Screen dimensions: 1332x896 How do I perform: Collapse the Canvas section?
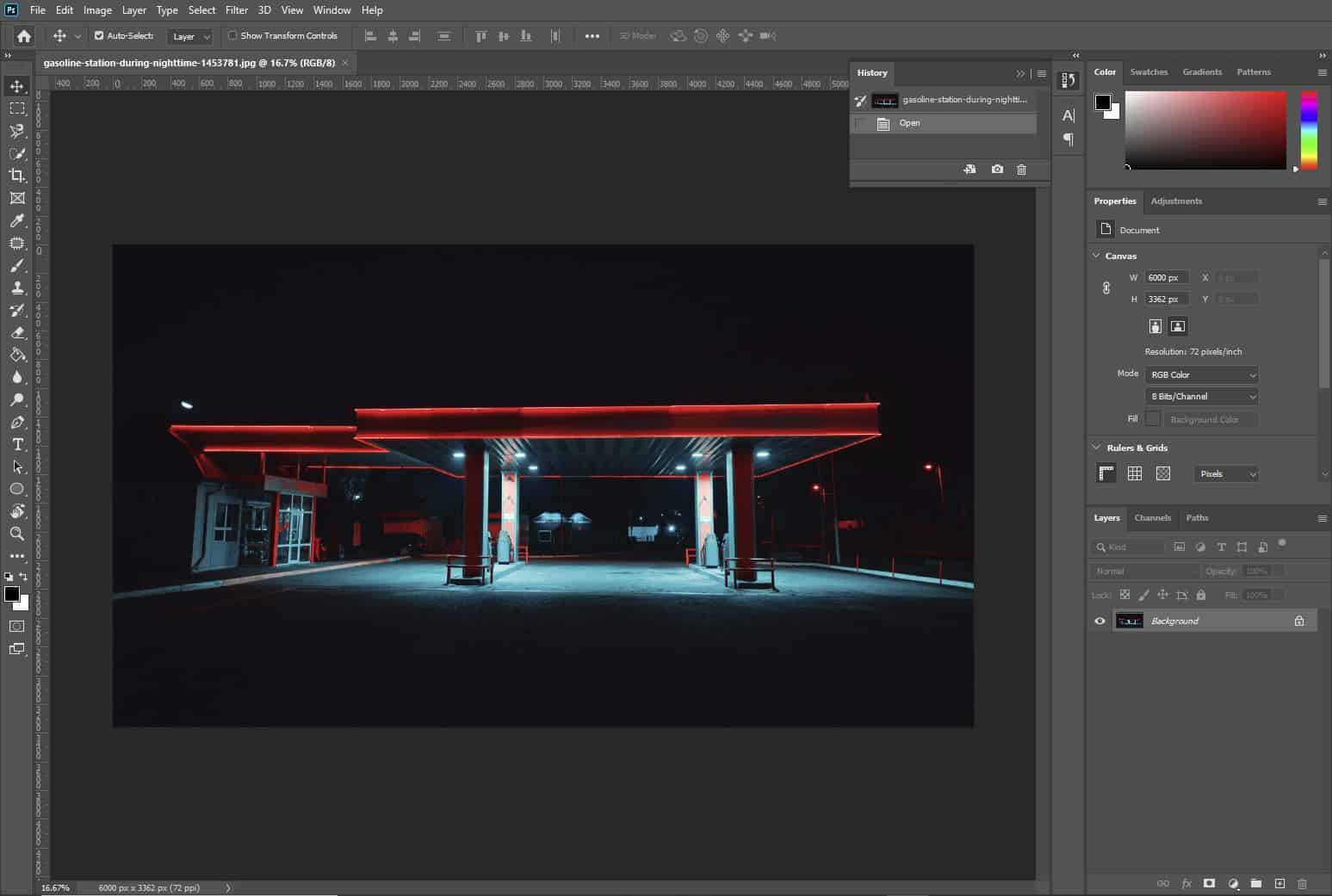pyautogui.click(x=1096, y=256)
